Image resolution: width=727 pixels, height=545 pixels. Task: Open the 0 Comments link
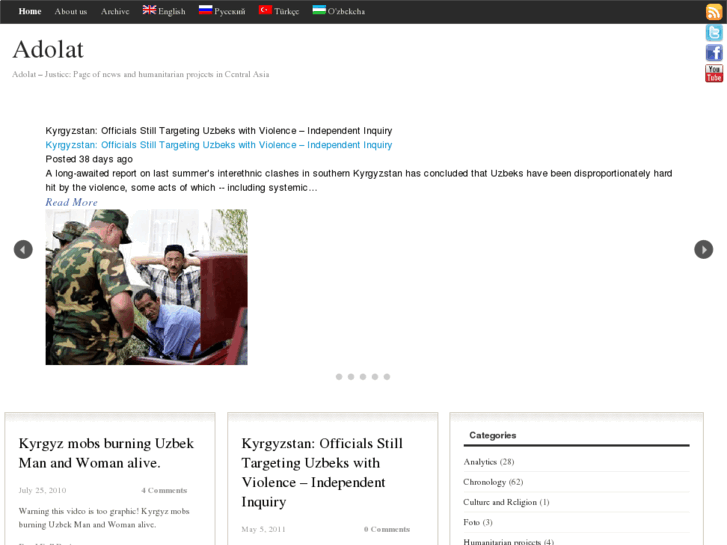387,529
